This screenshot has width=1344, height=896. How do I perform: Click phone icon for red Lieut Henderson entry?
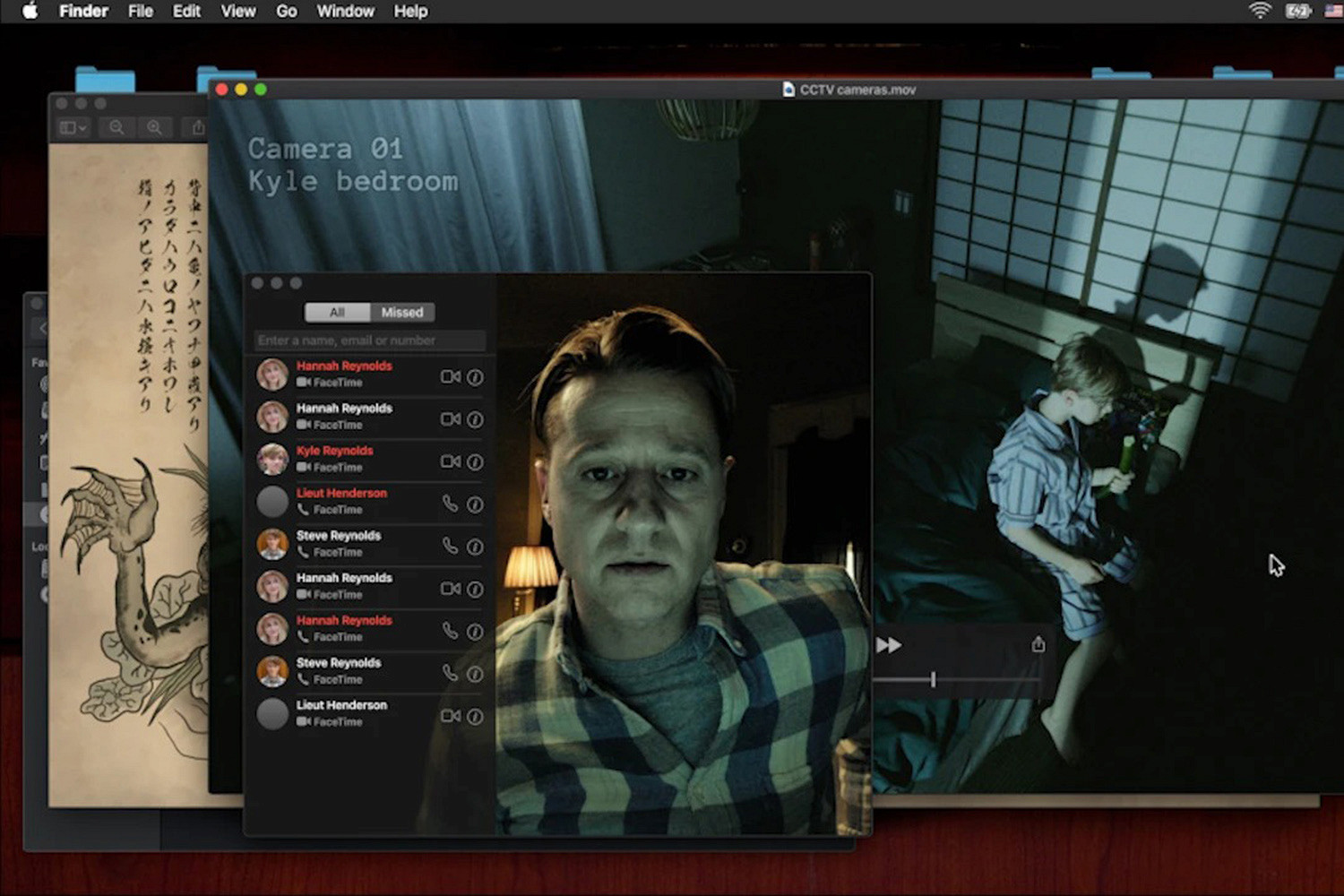click(x=450, y=504)
